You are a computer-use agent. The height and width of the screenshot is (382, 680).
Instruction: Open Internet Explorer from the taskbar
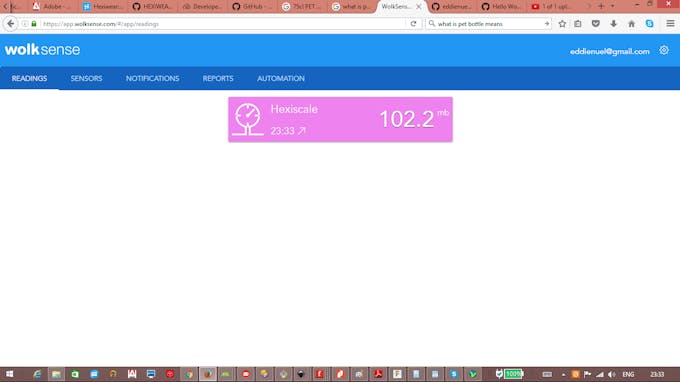(37, 374)
